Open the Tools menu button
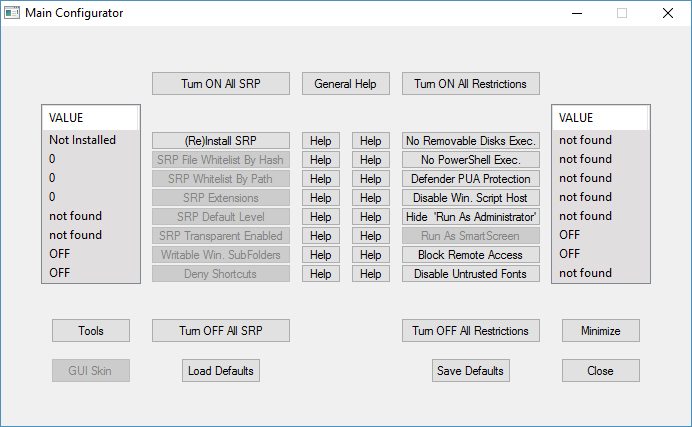Viewport: 692px width, 427px height. coord(91,331)
